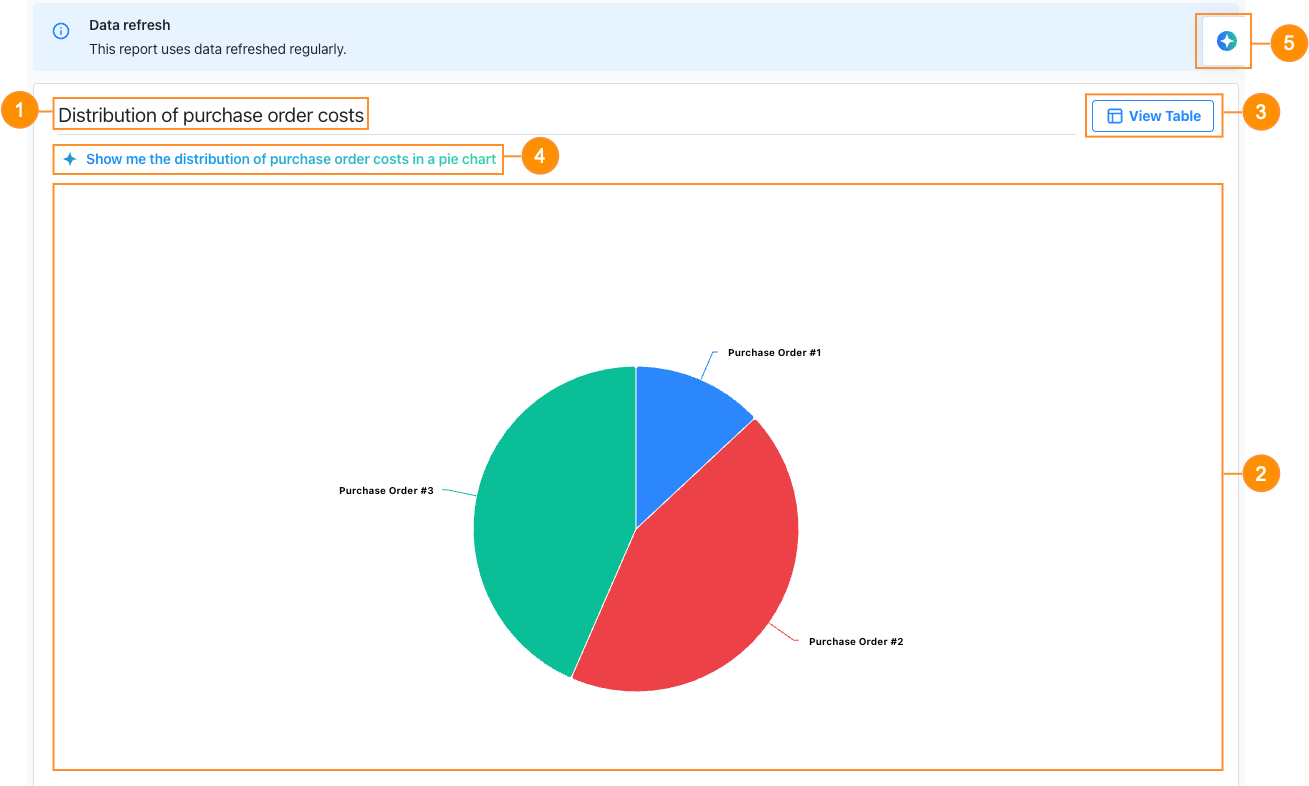Click the Distribution of purchase order costs title

tap(211, 115)
